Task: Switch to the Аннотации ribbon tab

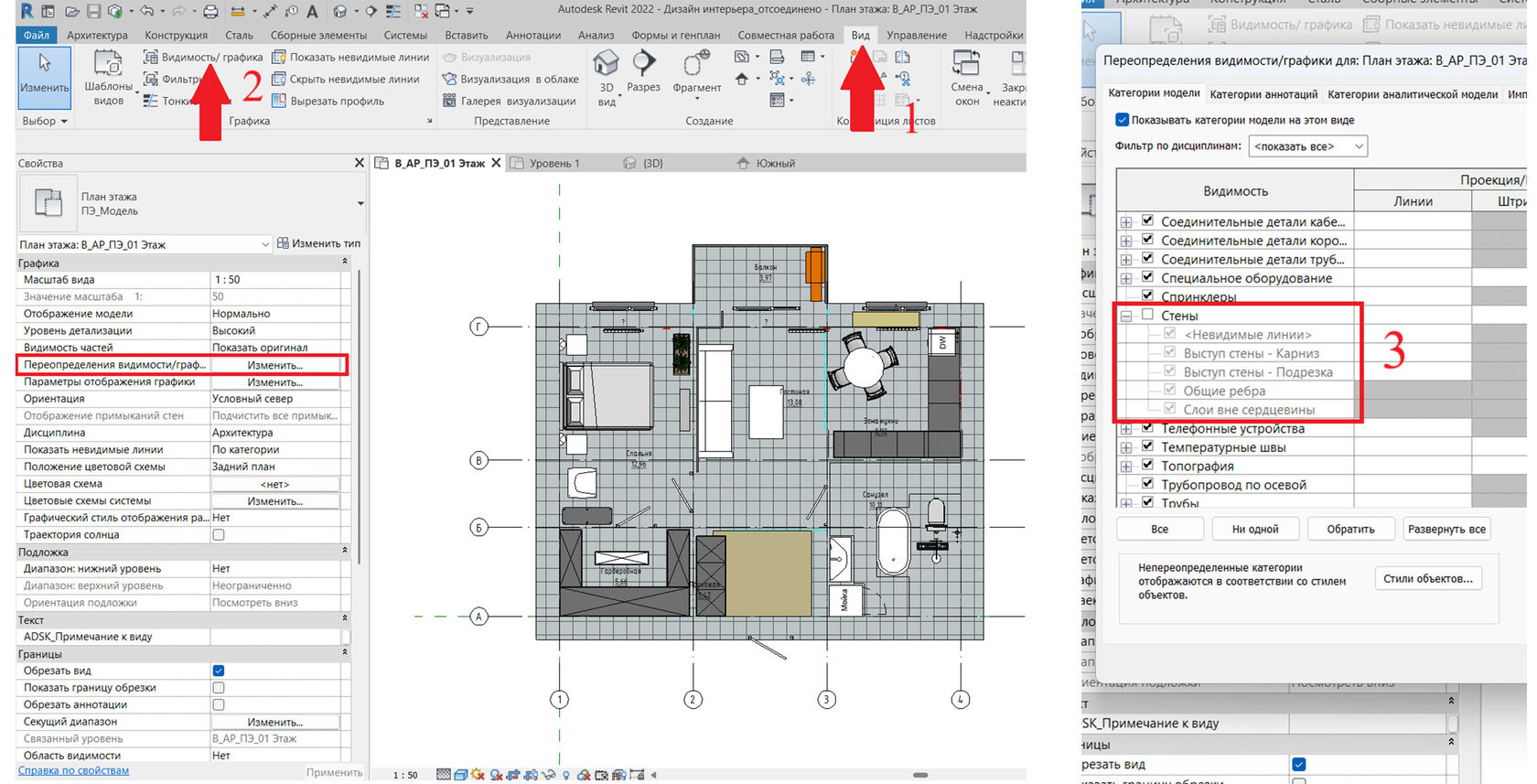Action: [533, 35]
